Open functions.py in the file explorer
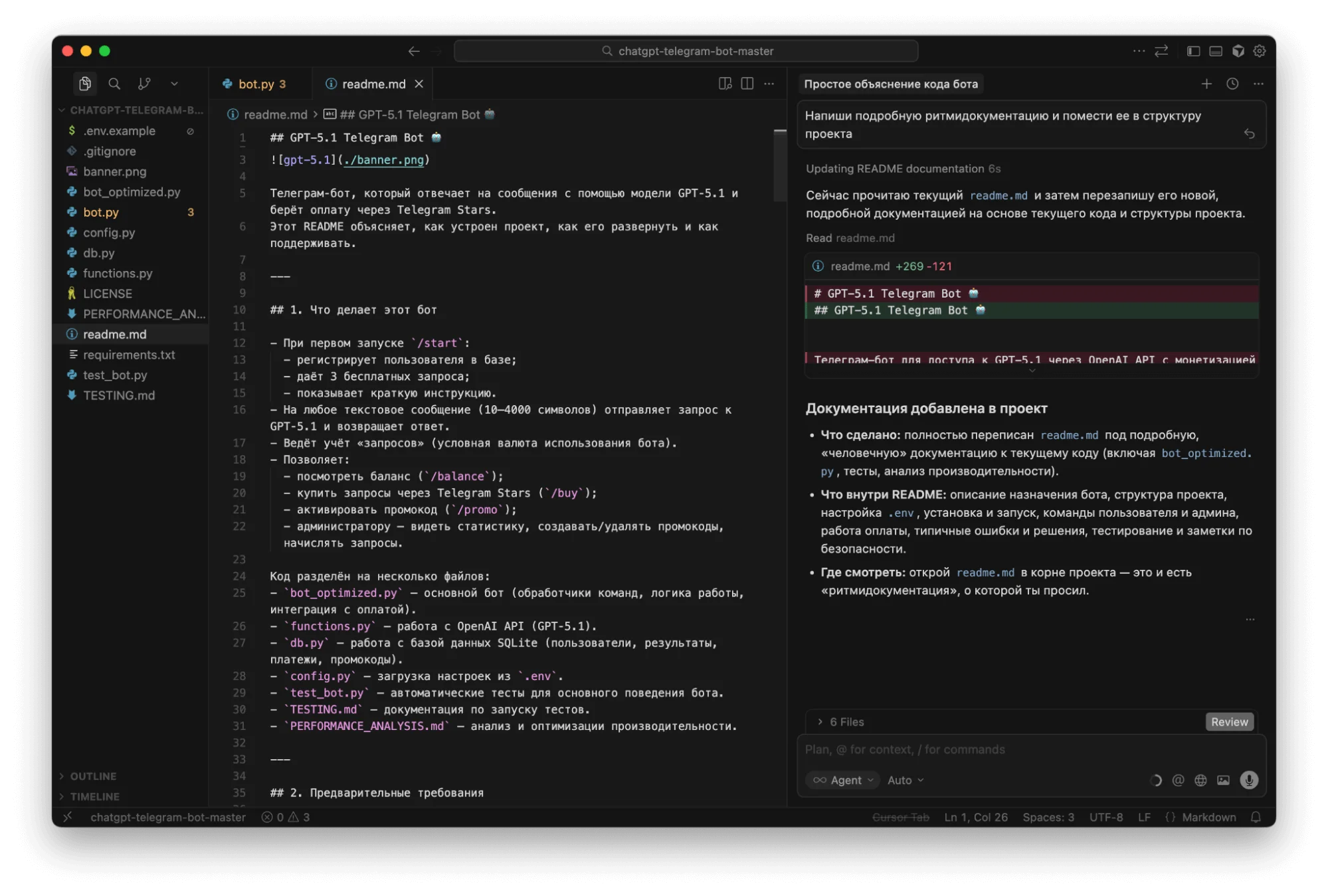This screenshot has width=1328, height=896. tap(118, 273)
